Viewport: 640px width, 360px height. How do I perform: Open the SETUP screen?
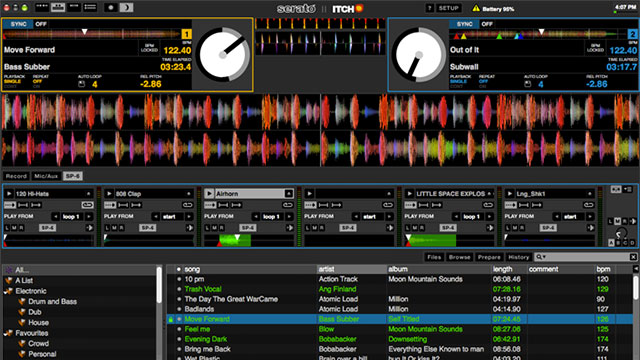coord(449,8)
